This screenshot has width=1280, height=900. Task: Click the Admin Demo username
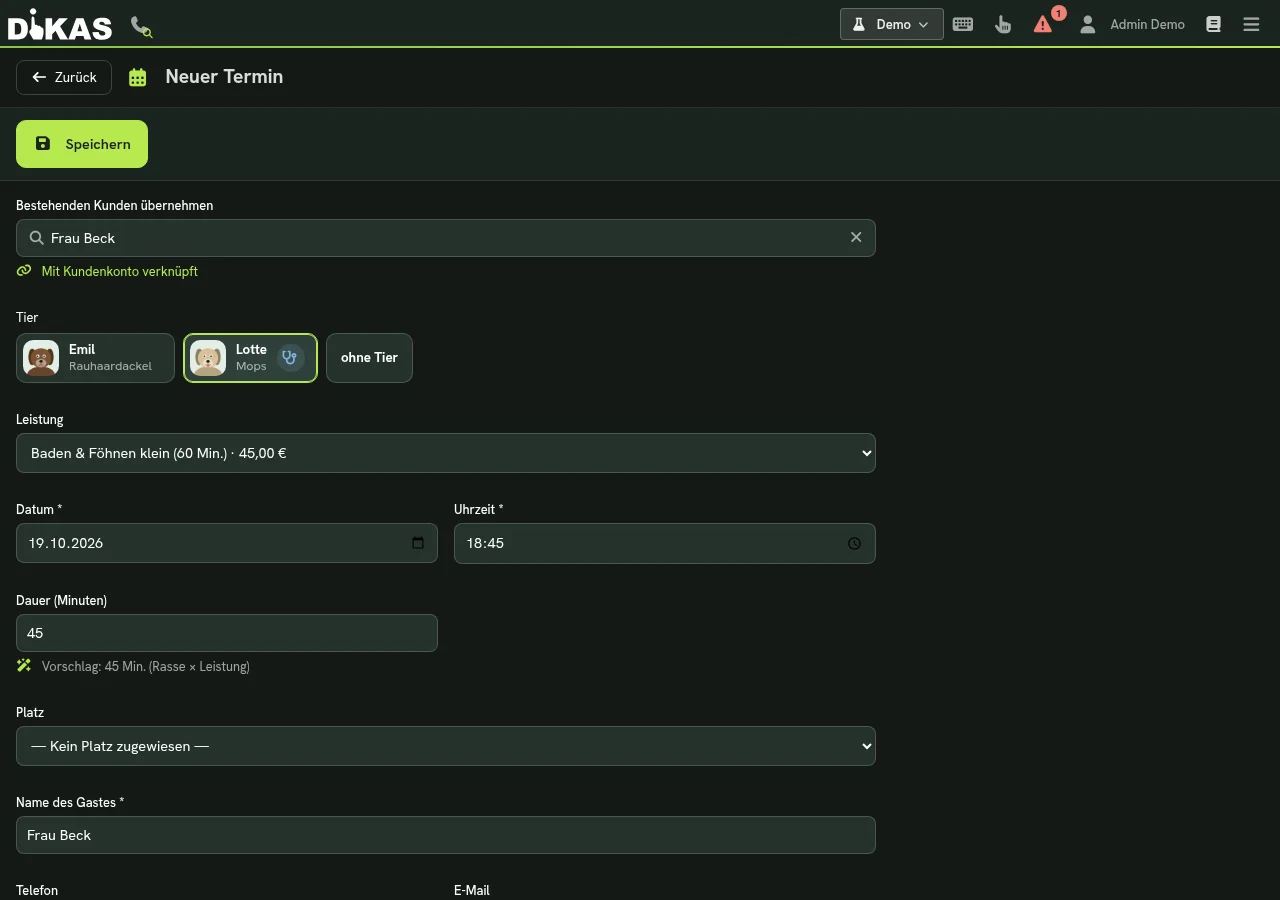click(x=1147, y=24)
